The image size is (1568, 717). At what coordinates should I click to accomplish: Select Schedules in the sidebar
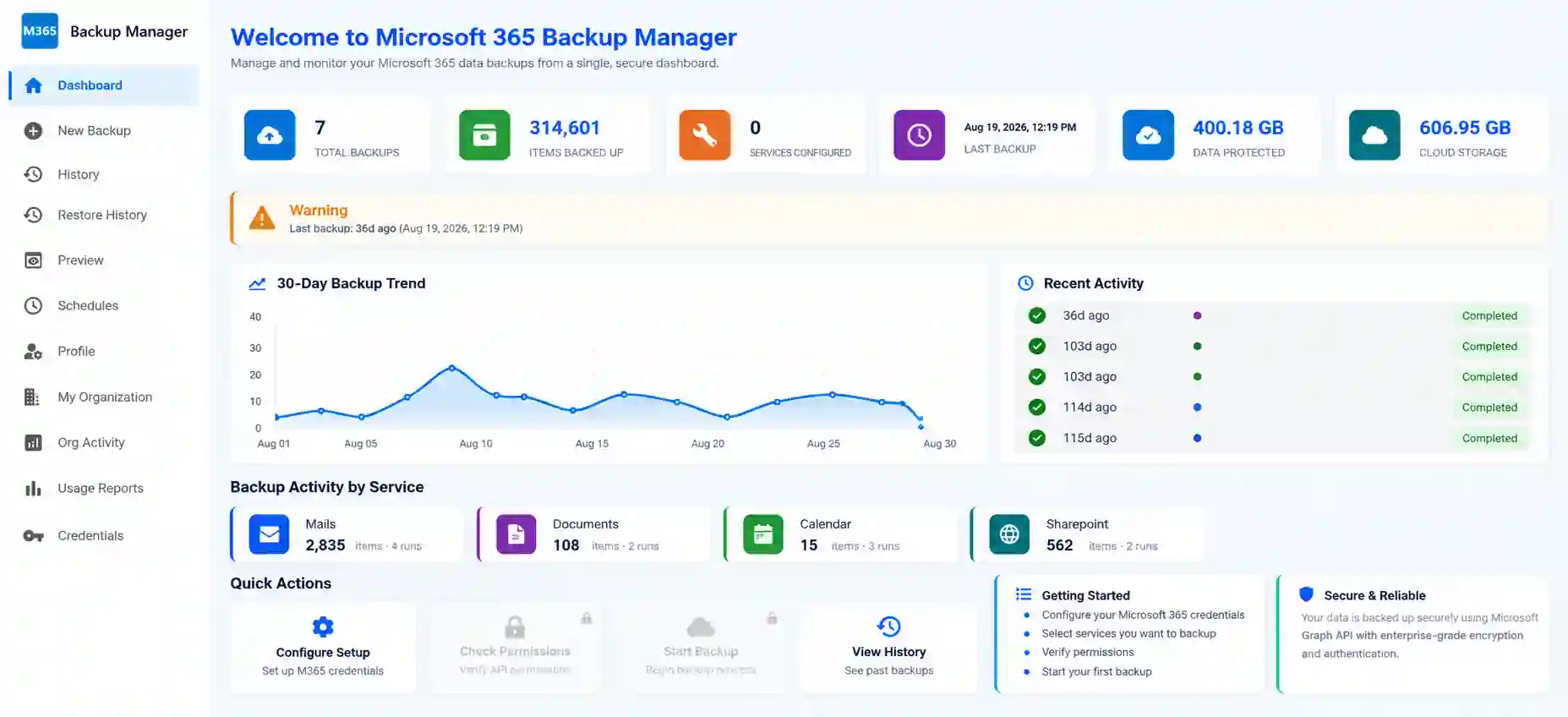(x=105, y=305)
